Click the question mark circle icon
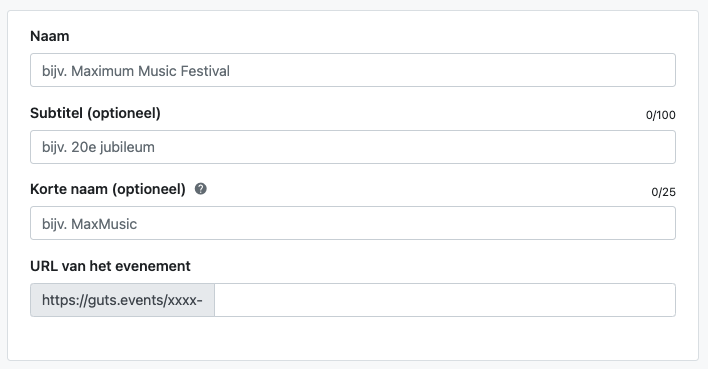The width and height of the screenshot is (708, 369). (x=200, y=189)
